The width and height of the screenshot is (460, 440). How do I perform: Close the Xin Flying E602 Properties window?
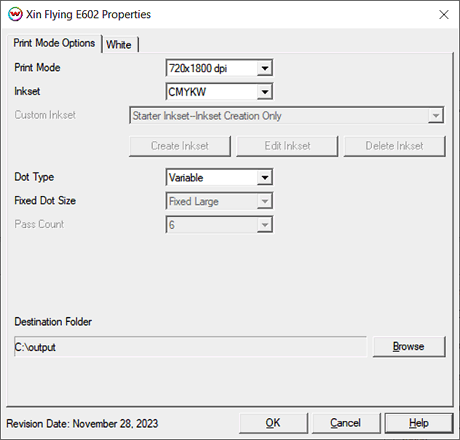[x=444, y=14]
